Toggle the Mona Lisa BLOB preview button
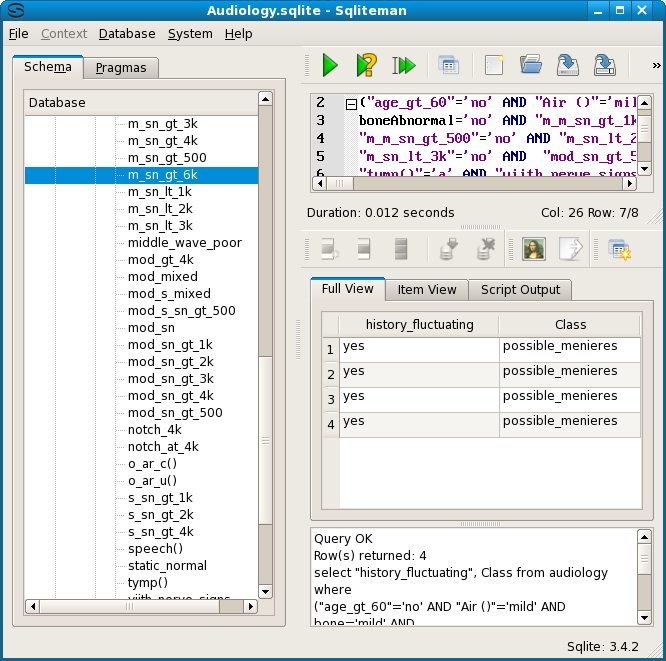This screenshot has width=666, height=661. 534,249
